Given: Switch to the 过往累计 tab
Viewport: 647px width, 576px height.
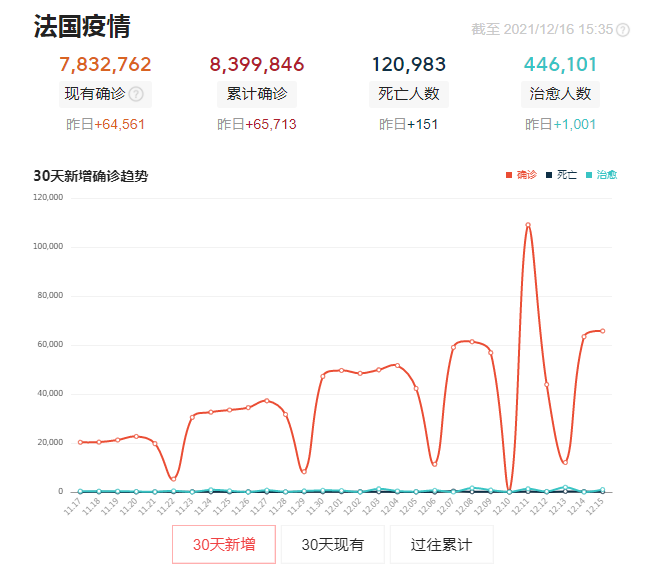Looking at the screenshot, I should point(442,544).
